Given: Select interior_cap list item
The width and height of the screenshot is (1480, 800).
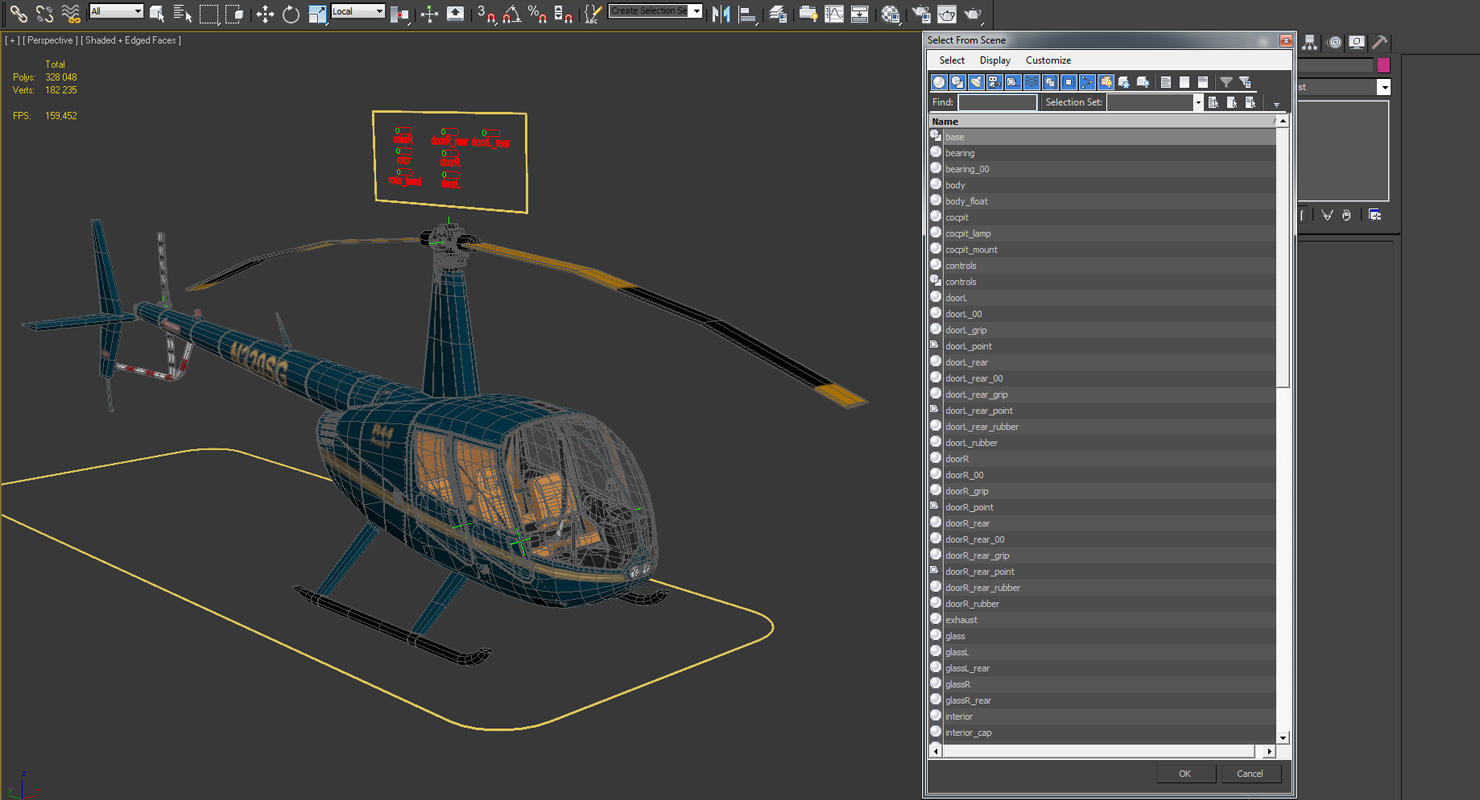Looking at the screenshot, I should click(1103, 733).
